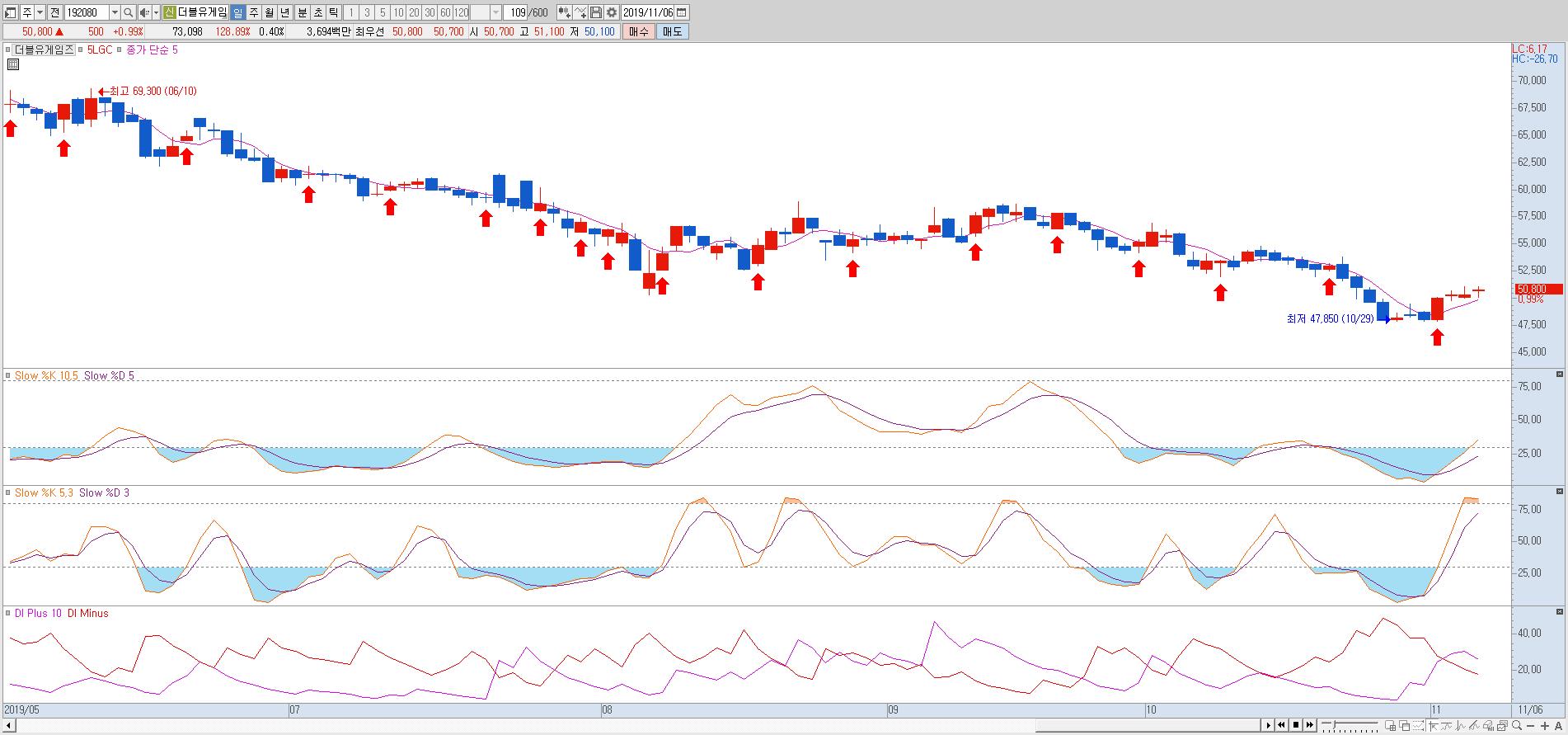This screenshot has width=1568, height=735.
Task: Open the speaker options dropdown arrow
Action: click(x=156, y=12)
